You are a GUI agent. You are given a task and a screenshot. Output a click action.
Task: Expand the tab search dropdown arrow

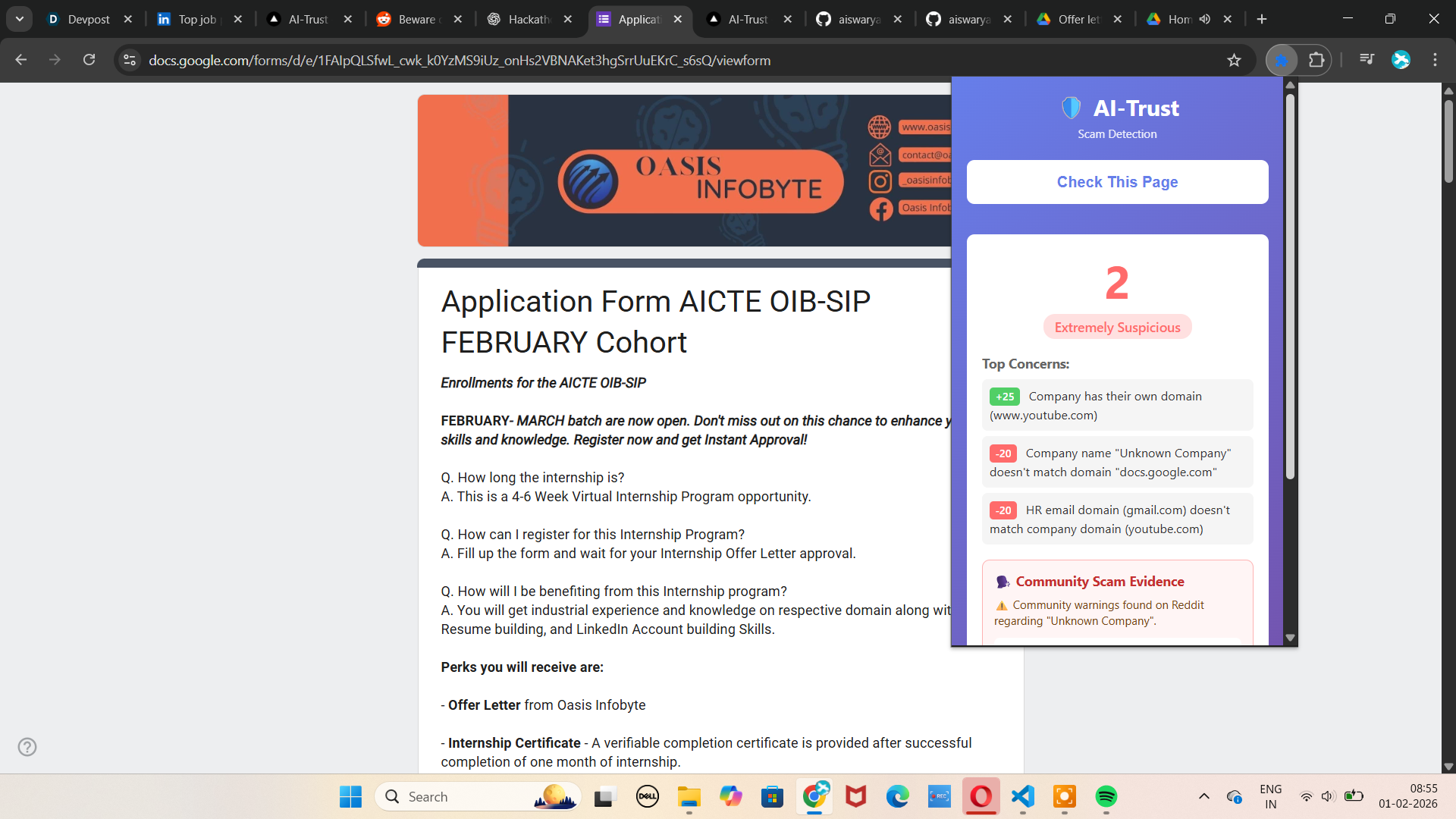[20, 19]
